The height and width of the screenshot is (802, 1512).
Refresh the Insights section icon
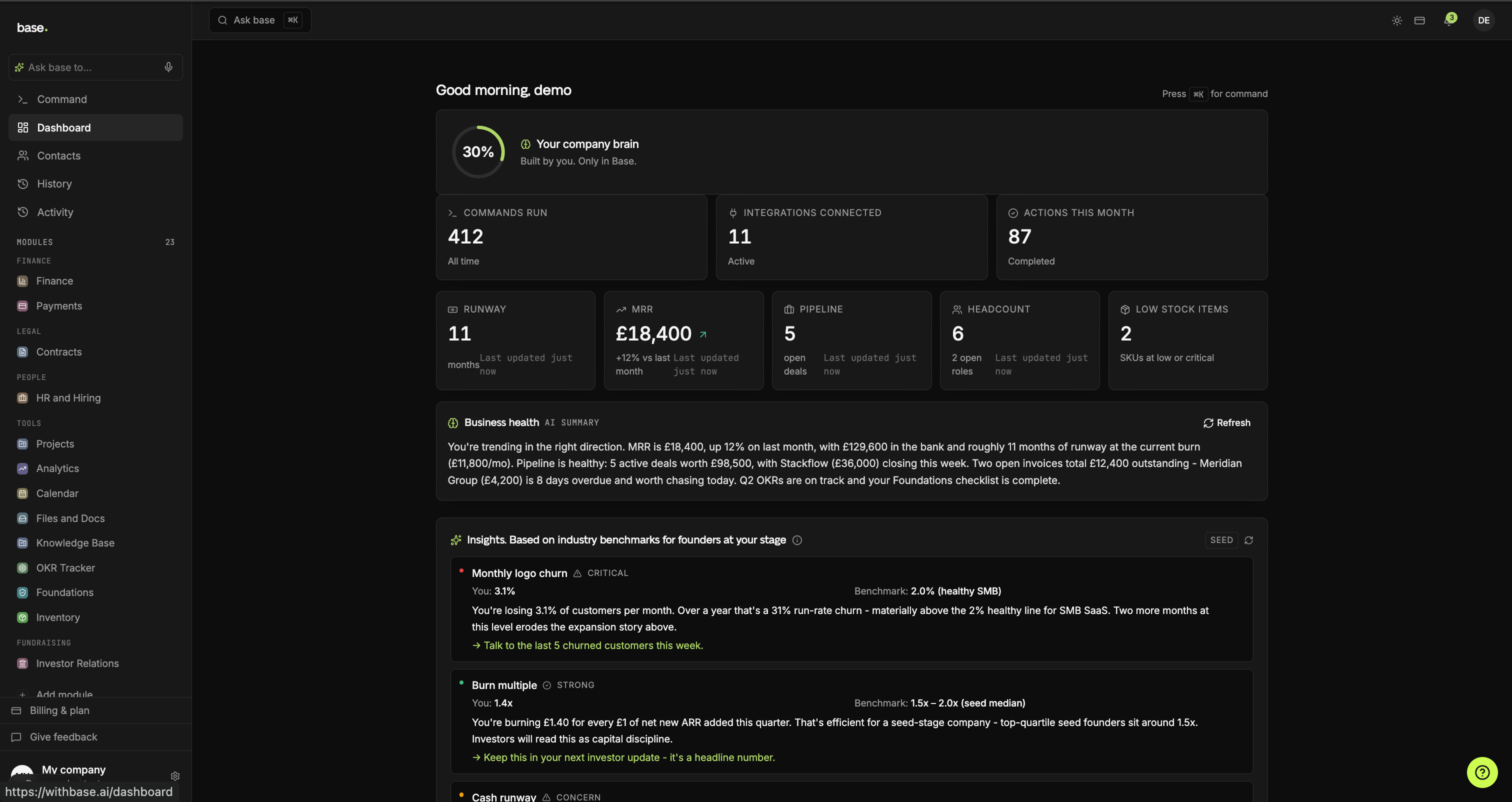coord(1248,540)
